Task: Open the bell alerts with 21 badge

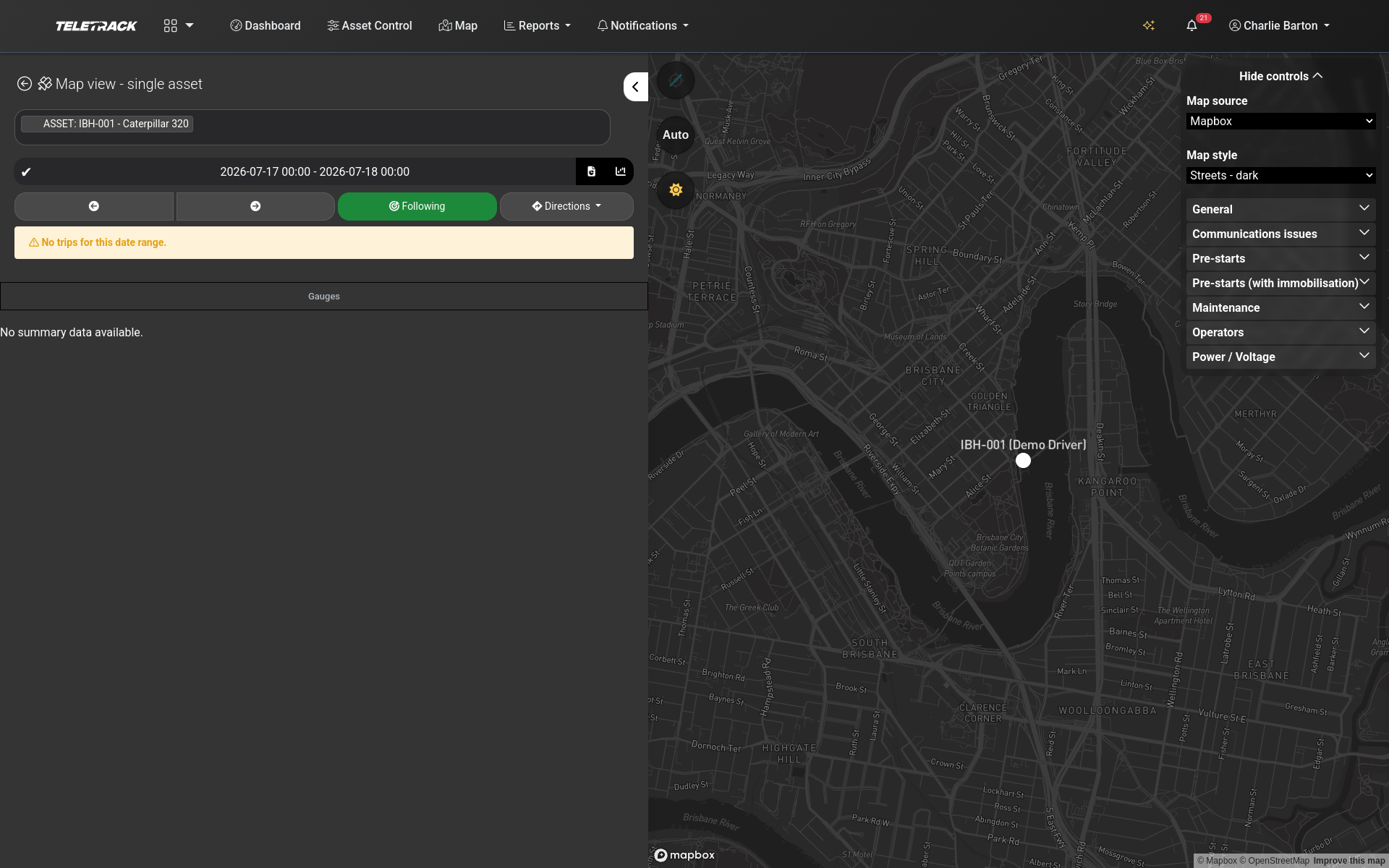Action: (x=1192, y=26)
